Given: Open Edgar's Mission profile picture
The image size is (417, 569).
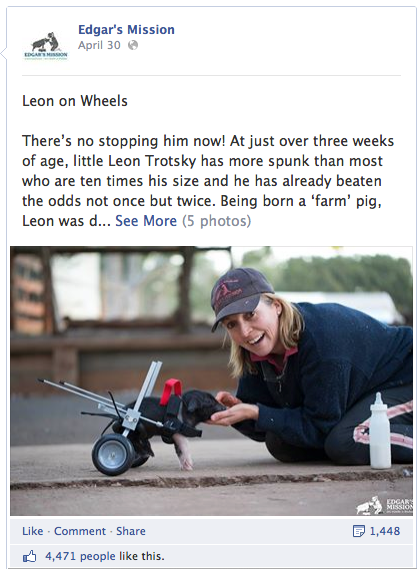Looking at the screenshot, I should 45,45.
